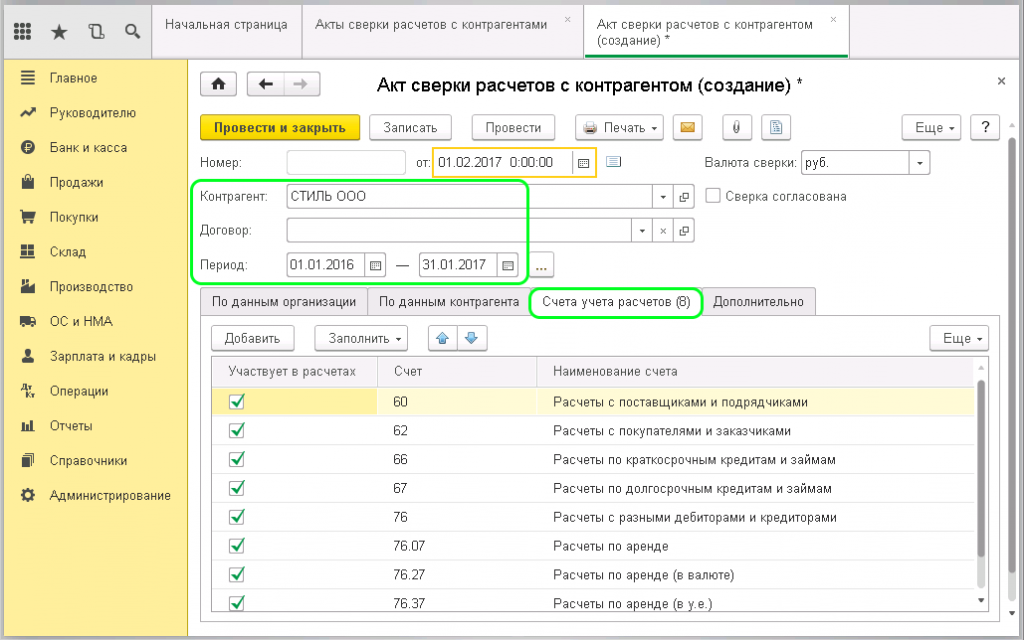This screenshot has height=640, width=1024.
Task: Click into the Договор input field
Action: point(460,231)
